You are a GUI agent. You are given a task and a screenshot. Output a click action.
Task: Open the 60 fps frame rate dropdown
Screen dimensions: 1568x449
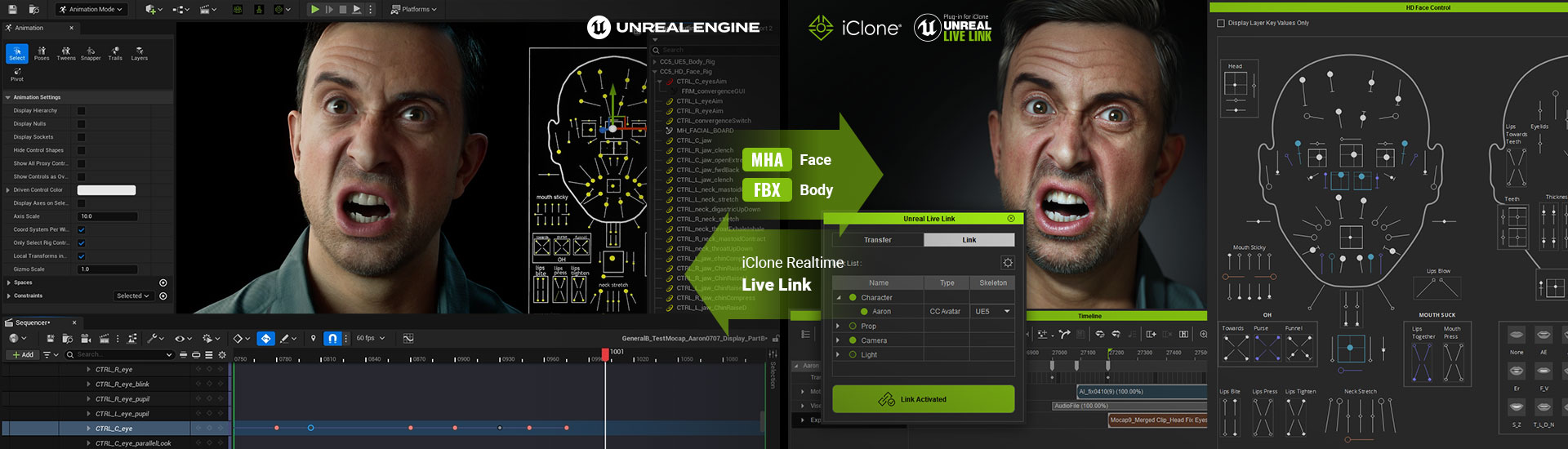coord(370,338)
